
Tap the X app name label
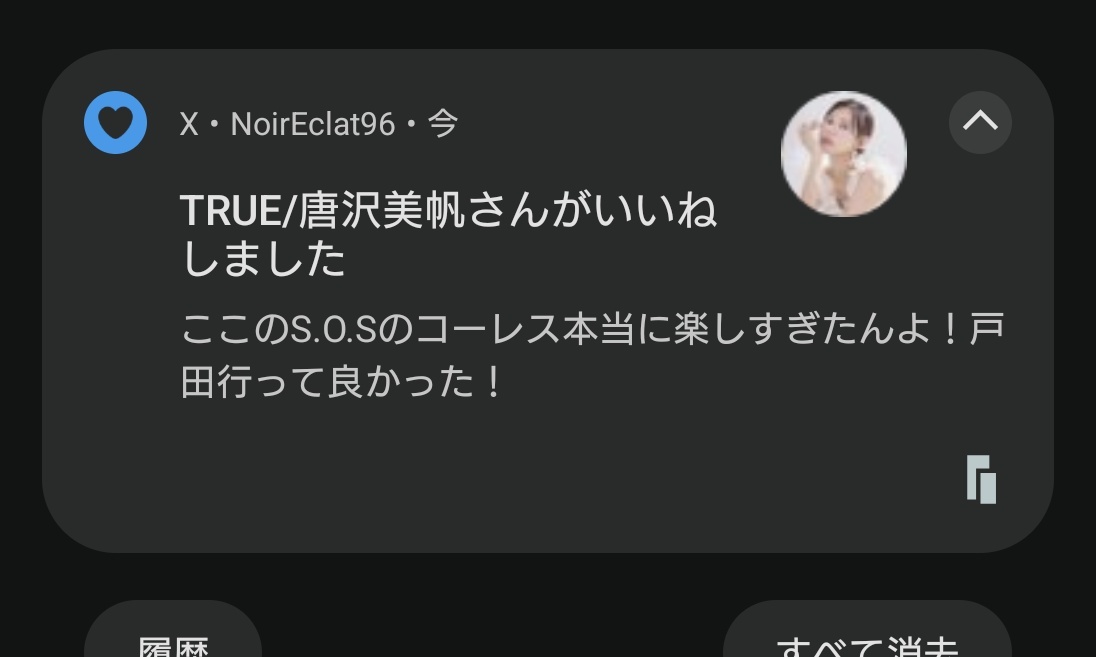coord(189,124)
